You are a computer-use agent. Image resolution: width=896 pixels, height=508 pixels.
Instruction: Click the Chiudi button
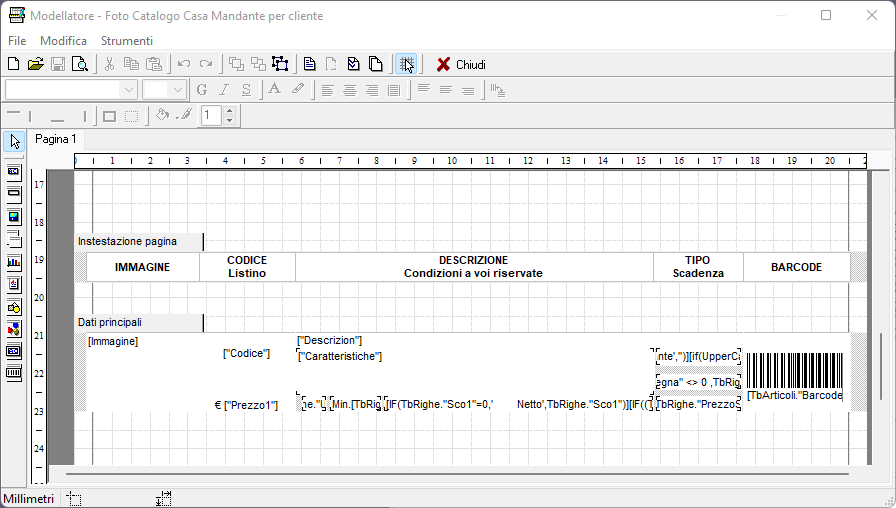pyautogui.click(x=461, y=64)
